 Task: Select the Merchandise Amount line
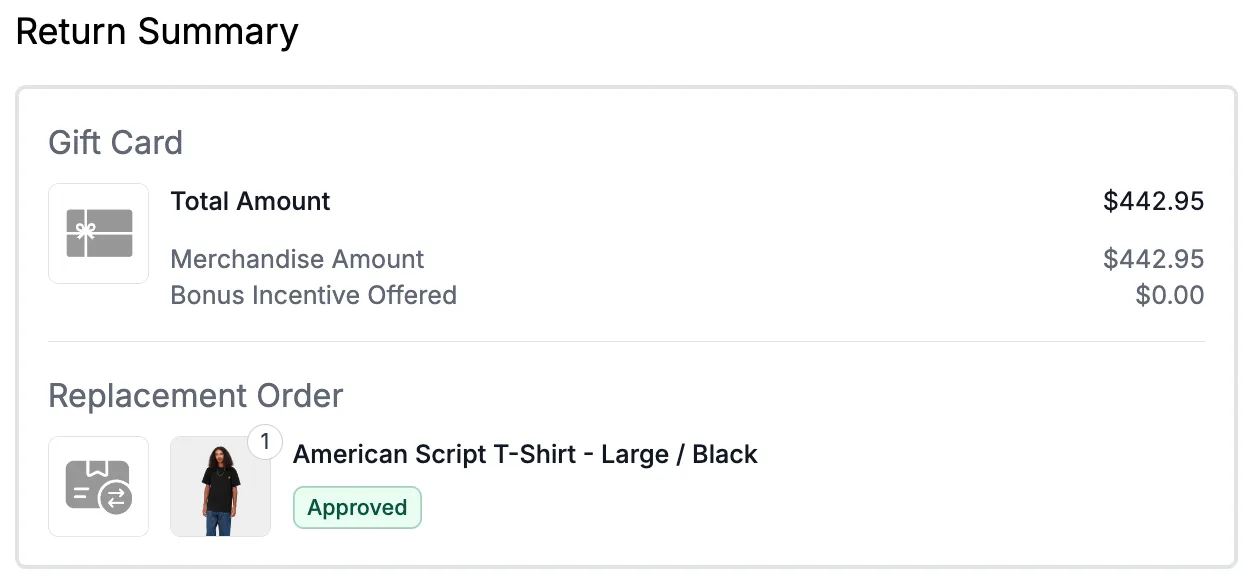(x=297, y=259)
